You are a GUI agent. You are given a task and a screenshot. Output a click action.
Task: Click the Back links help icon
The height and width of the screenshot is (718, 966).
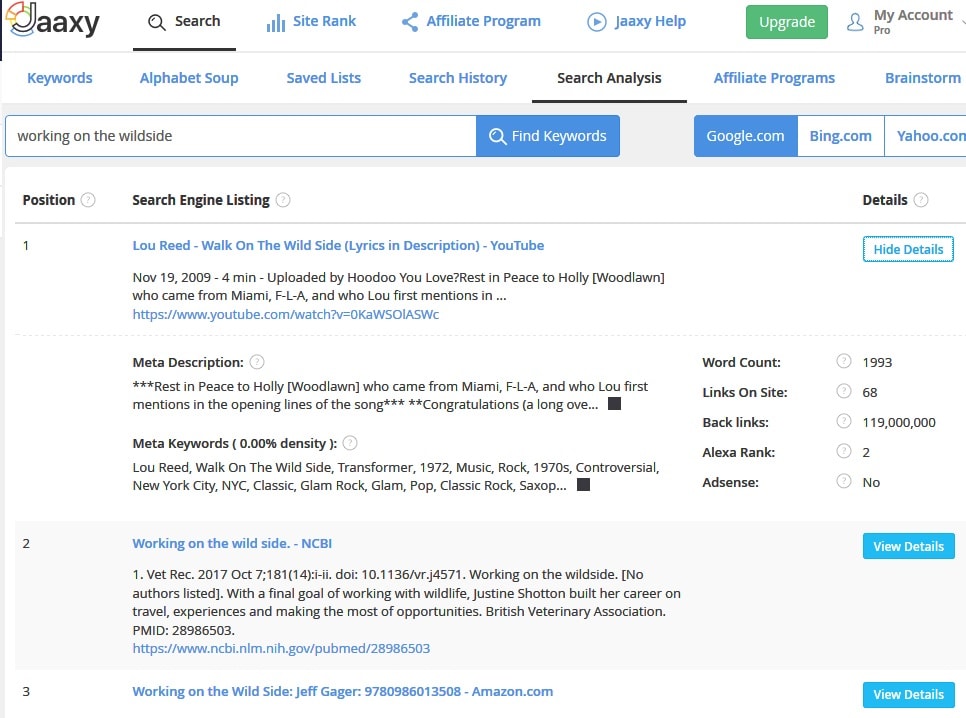[x=843, y=421]
